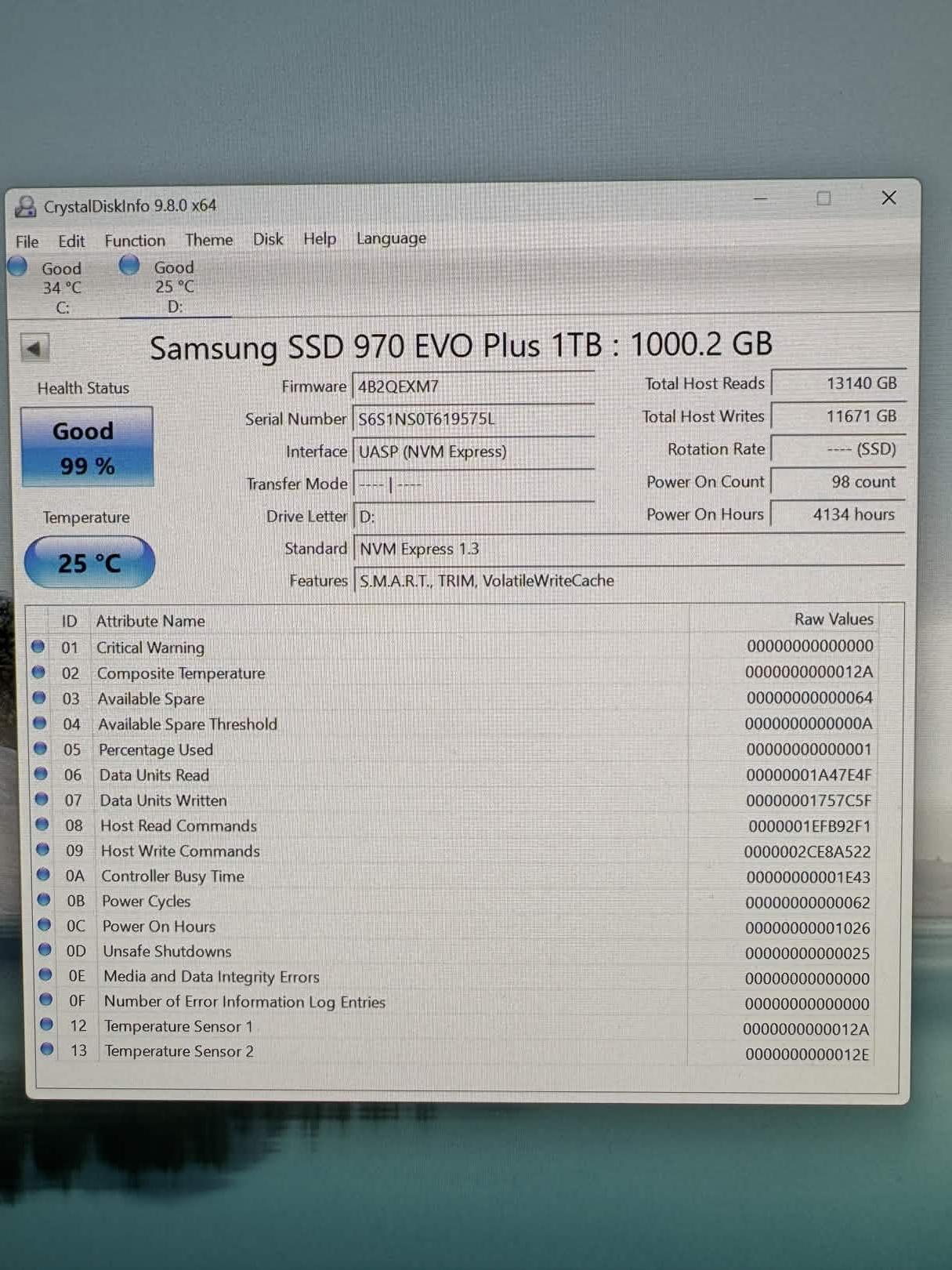This screenshot has height=1270, width=952.
Task: Click Total Host Writes value 11671 GB
Action: (x=838, y=416)
